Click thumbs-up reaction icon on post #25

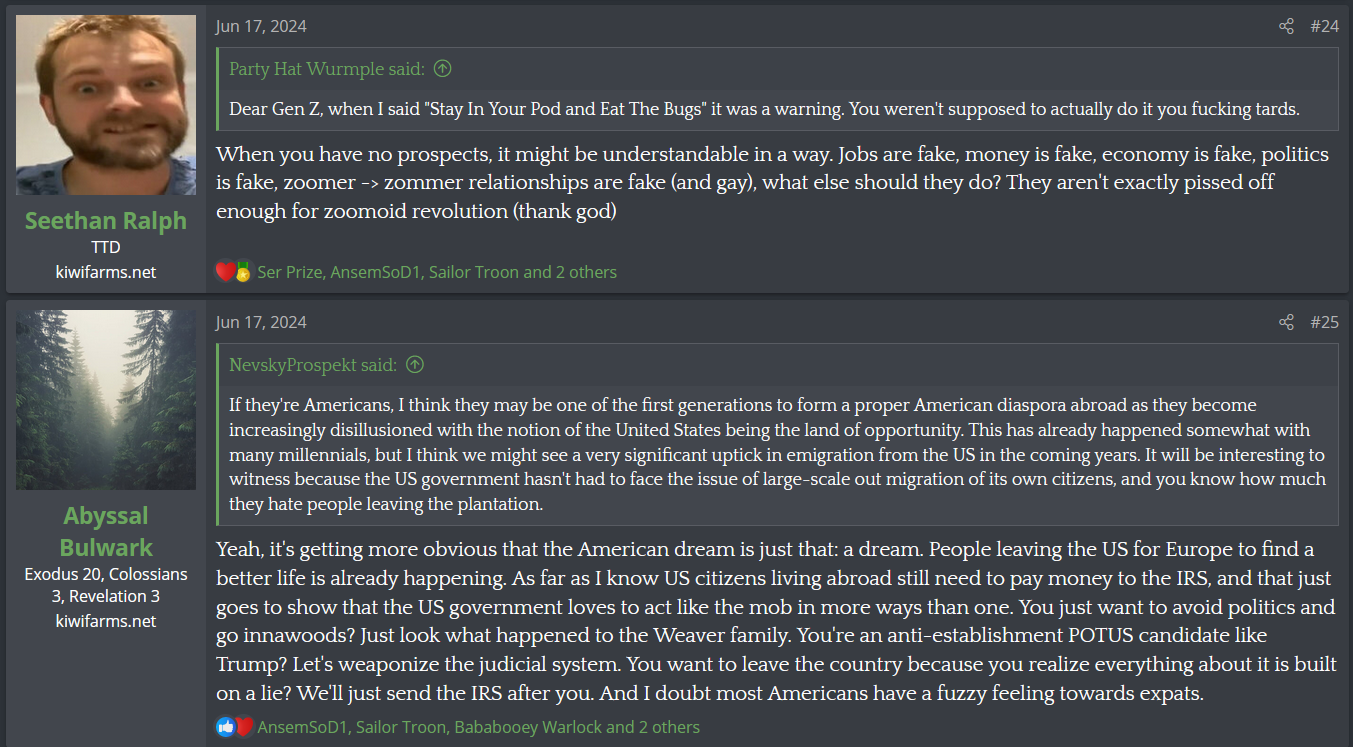coord(225,727)
